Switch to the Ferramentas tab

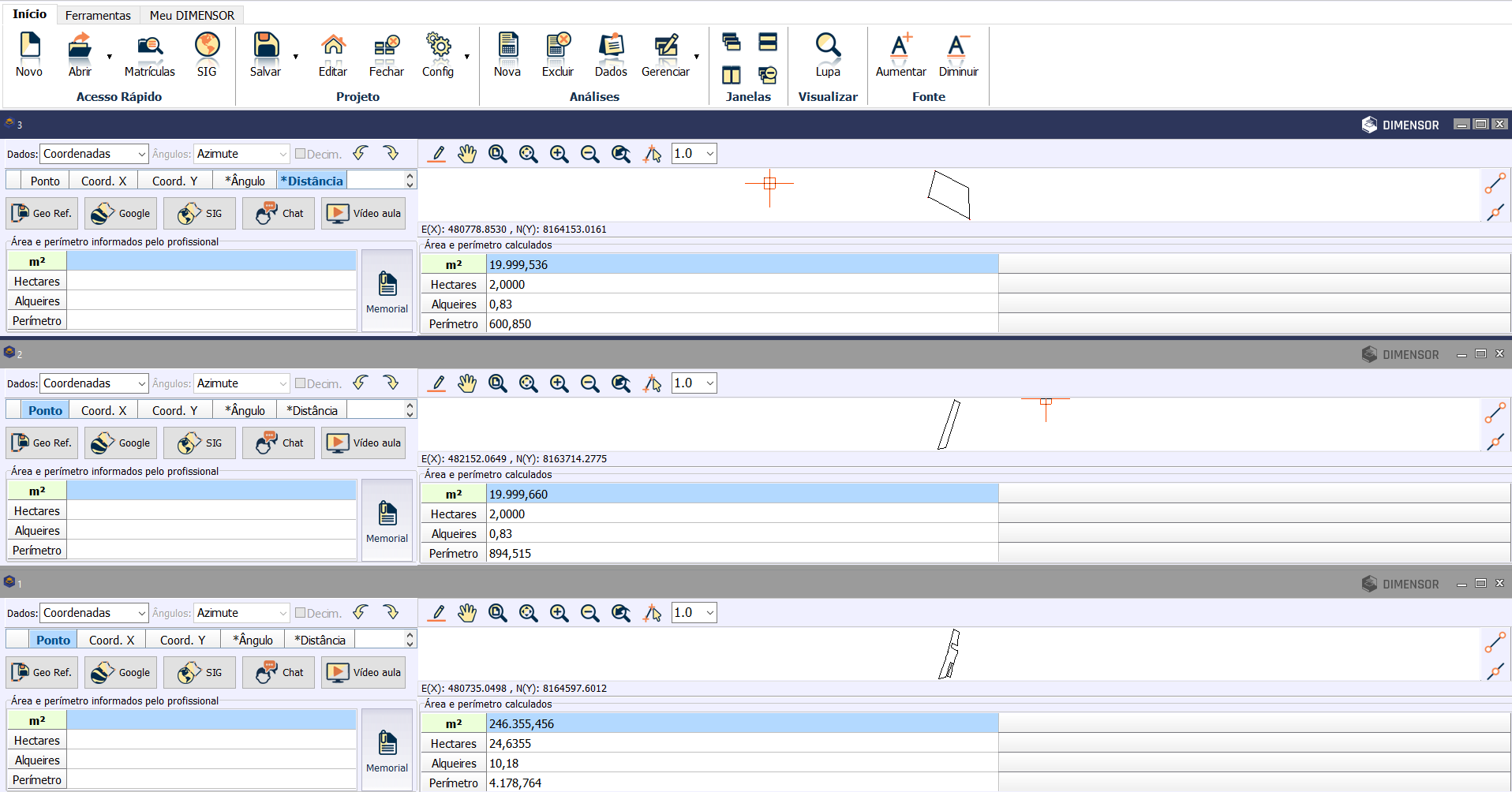pos(98,15)
